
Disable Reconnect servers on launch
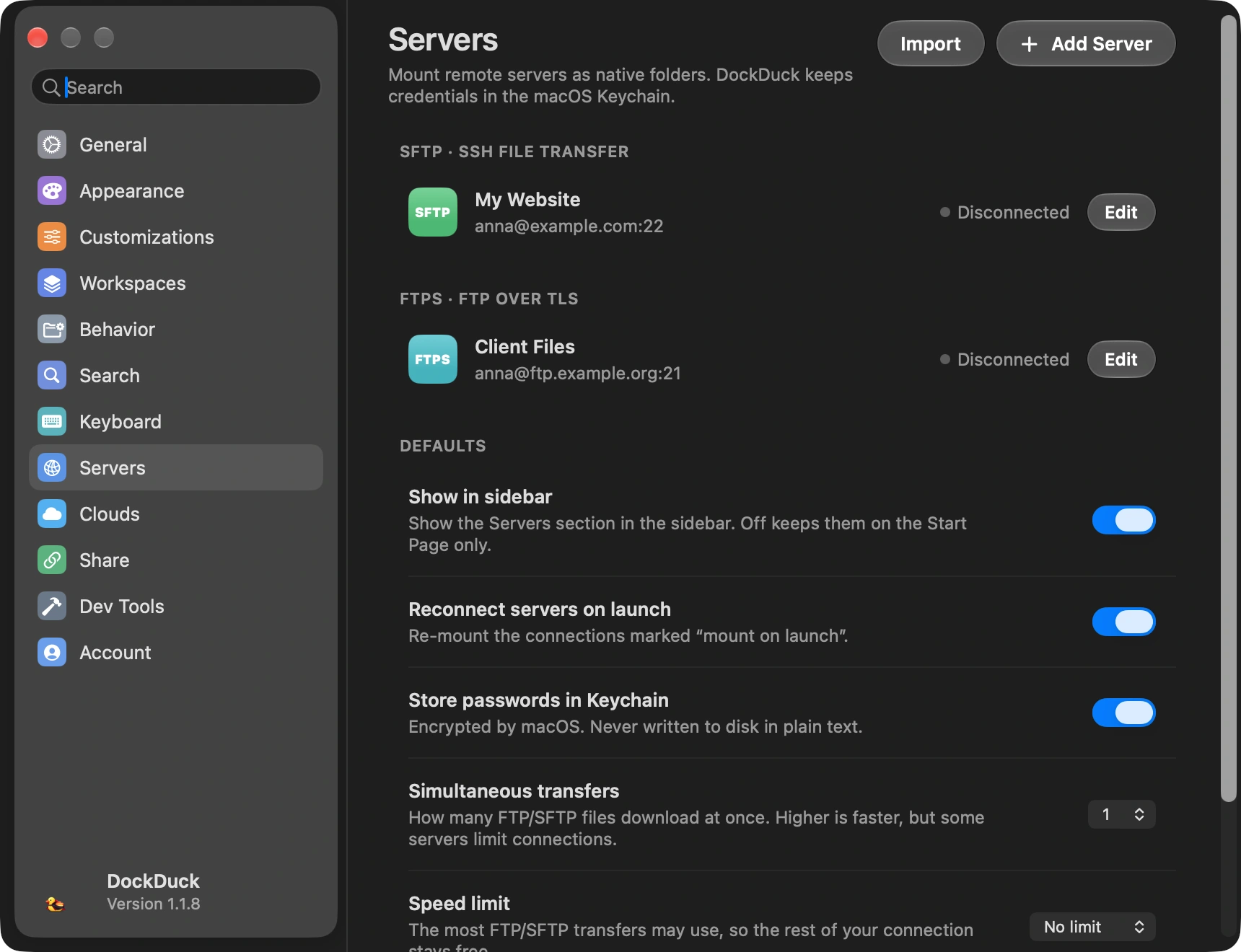click(x=1123, y=622)
